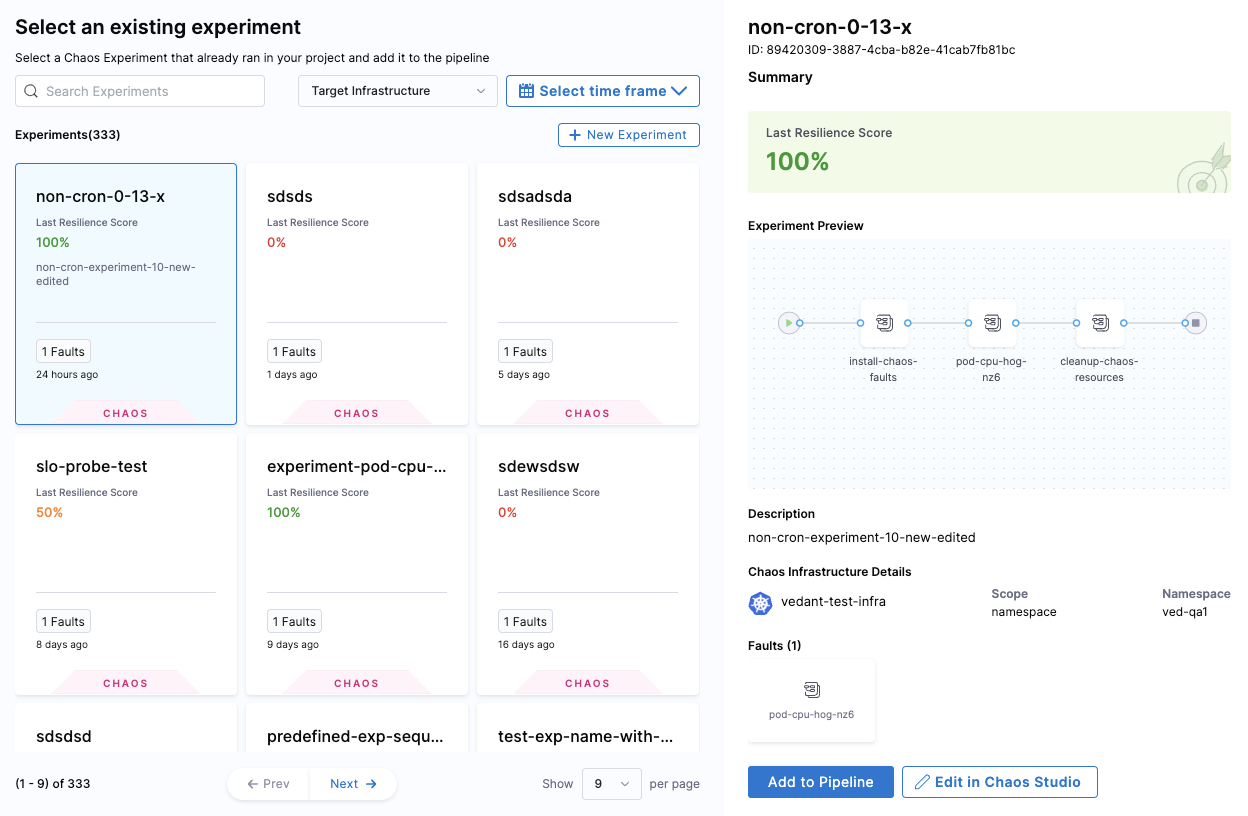Open Edit in Chaos Studio
This screenshot has height=816, width=1248.
click(999, 782)
